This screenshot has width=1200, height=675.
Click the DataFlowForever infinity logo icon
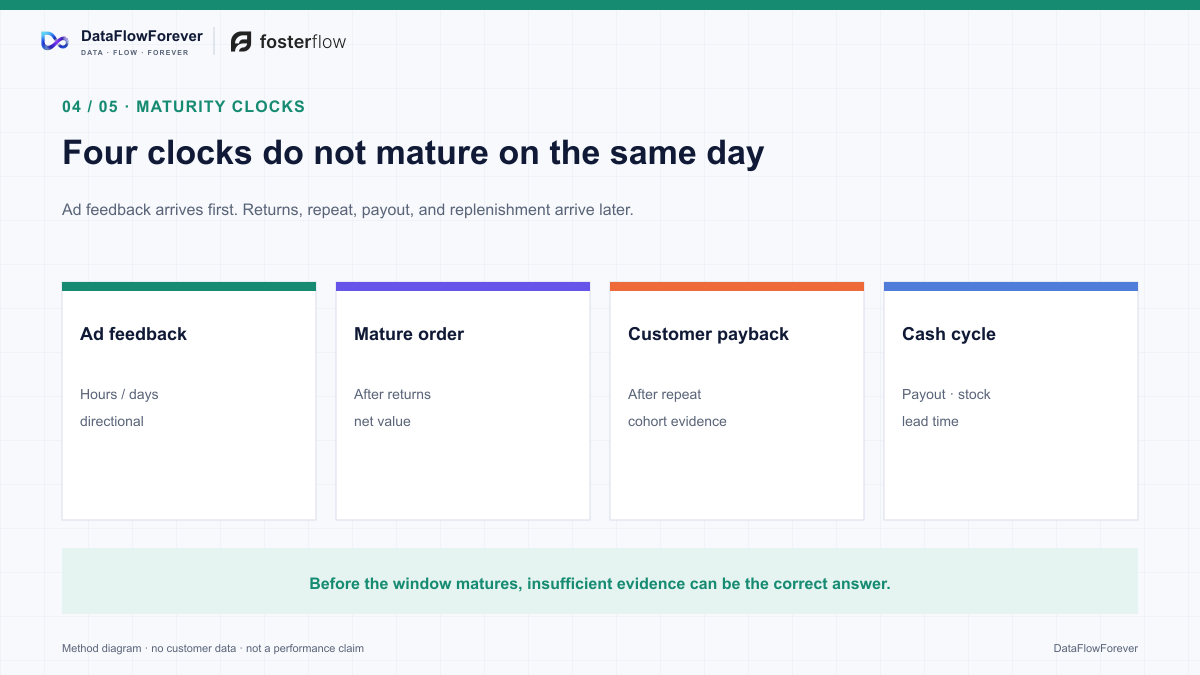[x=54, y=41]
